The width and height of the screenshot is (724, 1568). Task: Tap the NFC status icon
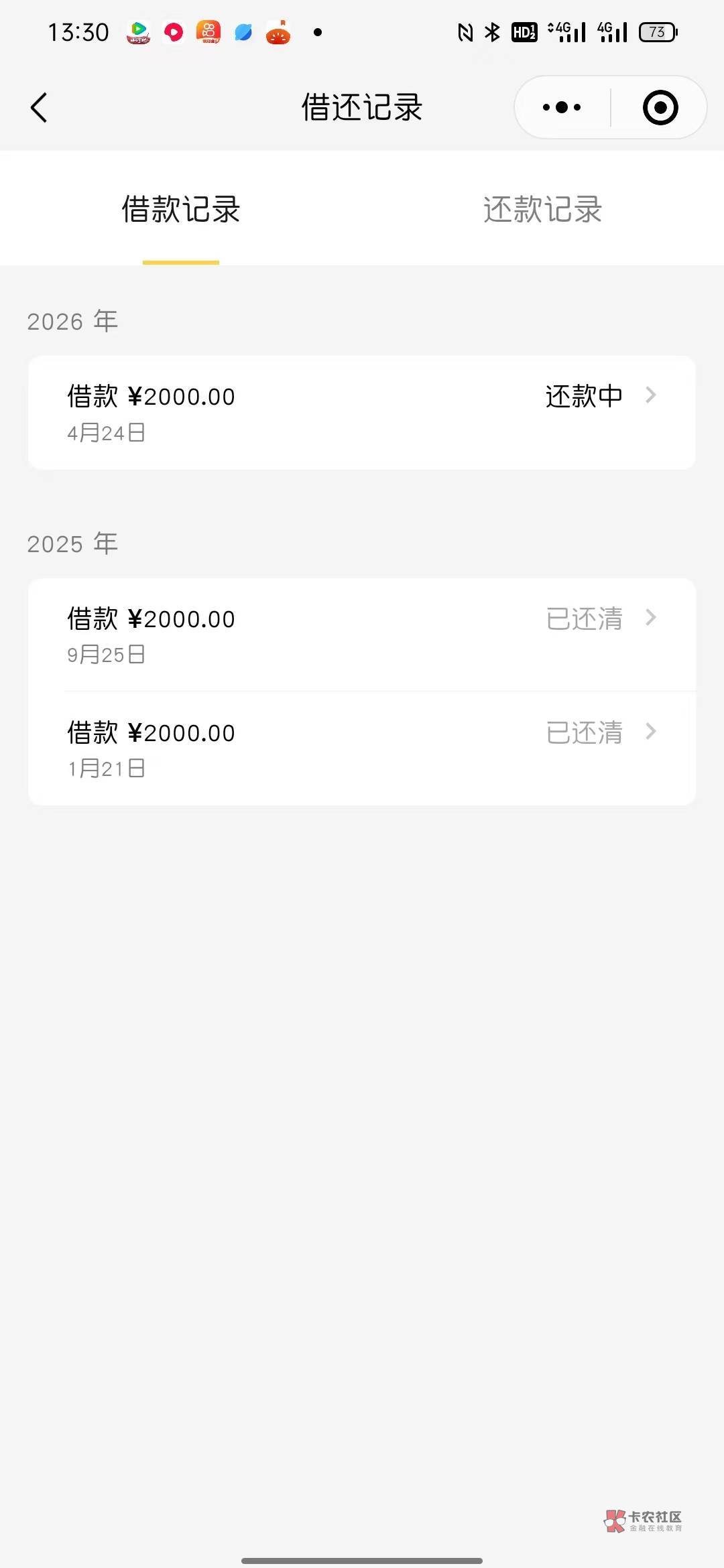click(465, 32)
